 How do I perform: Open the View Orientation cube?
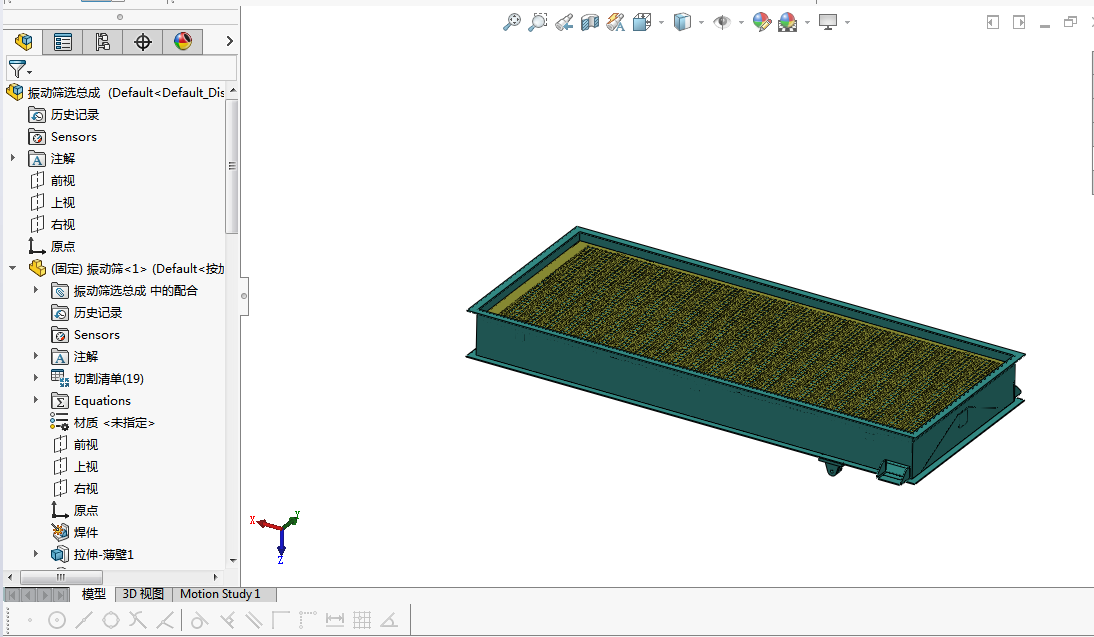click(x=642, y=22)
